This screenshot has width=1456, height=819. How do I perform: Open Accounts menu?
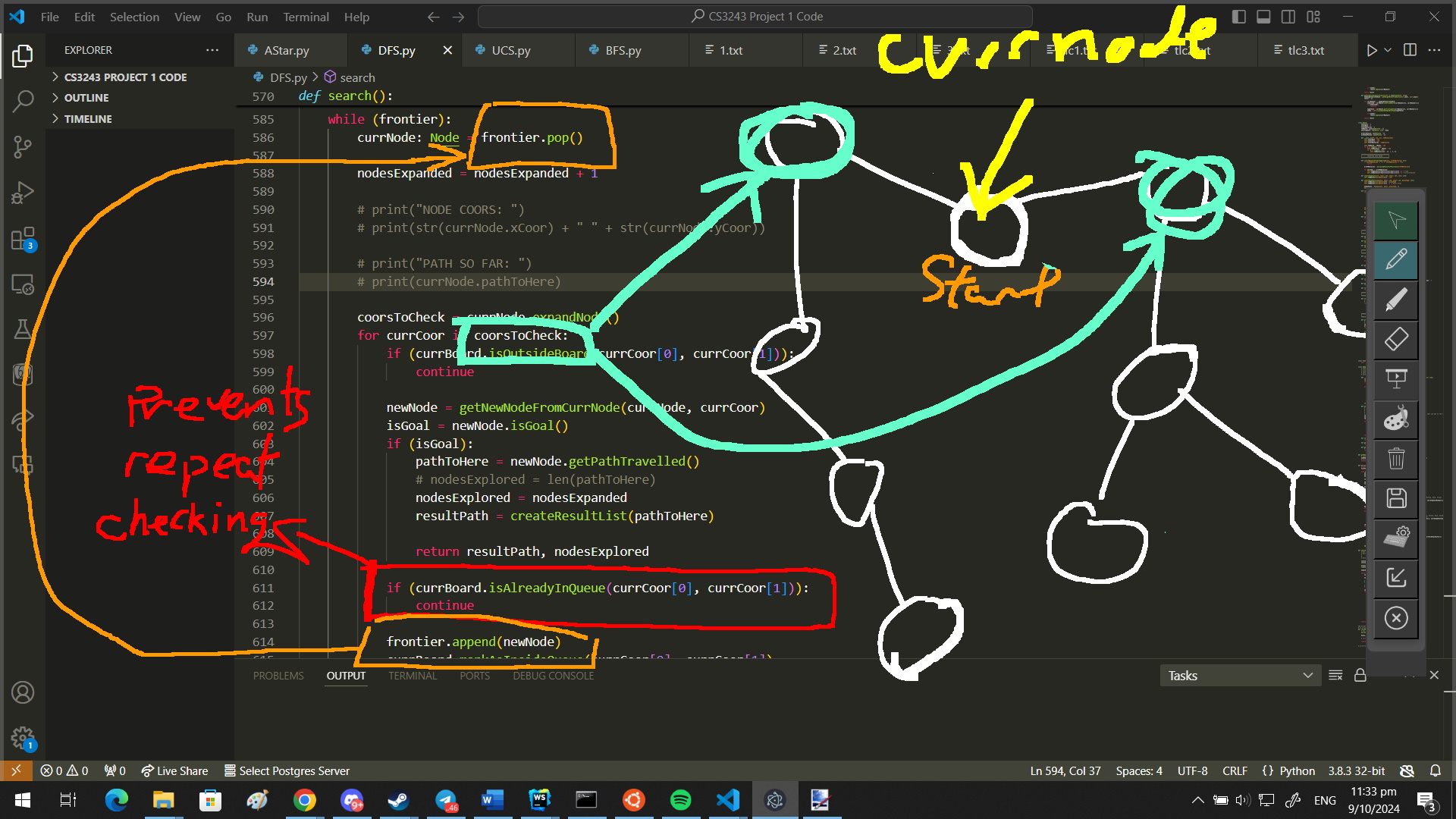tap(23, 692)
